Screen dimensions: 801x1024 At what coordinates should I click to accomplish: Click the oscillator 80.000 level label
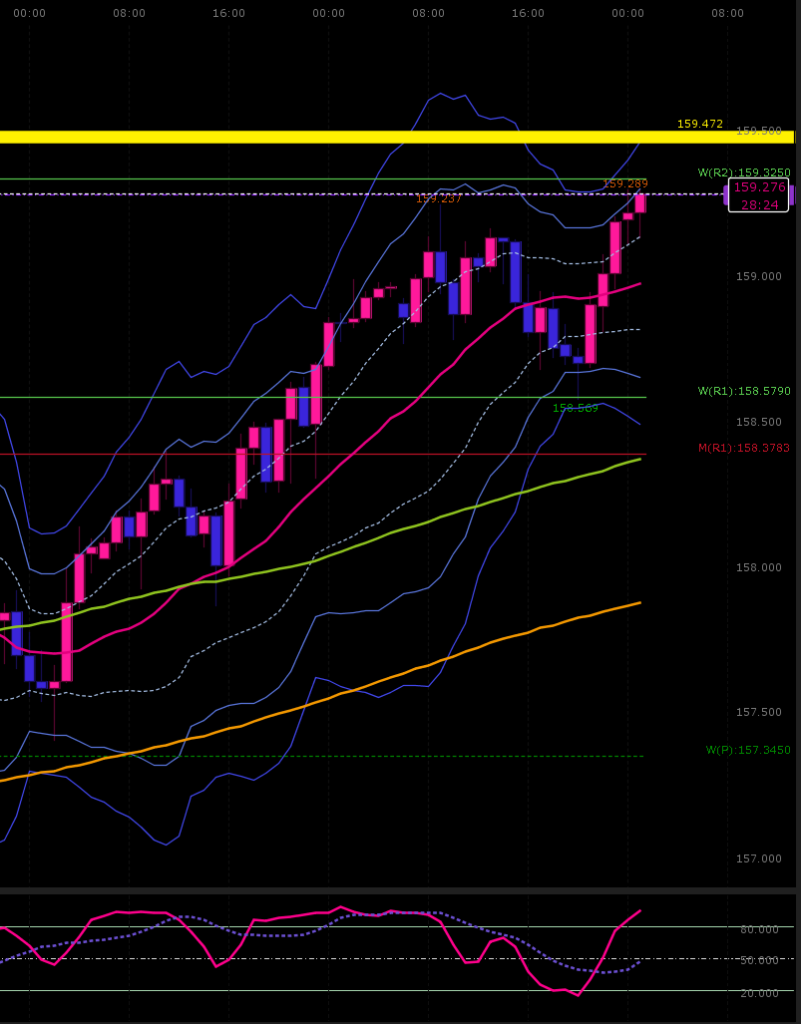click(759, 930)
